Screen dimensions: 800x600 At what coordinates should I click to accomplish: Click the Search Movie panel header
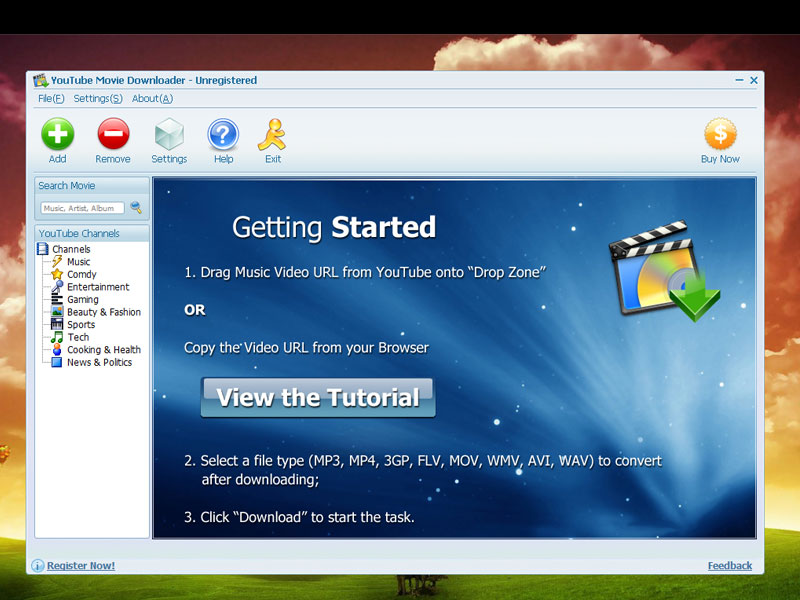(x=92, y=186)
